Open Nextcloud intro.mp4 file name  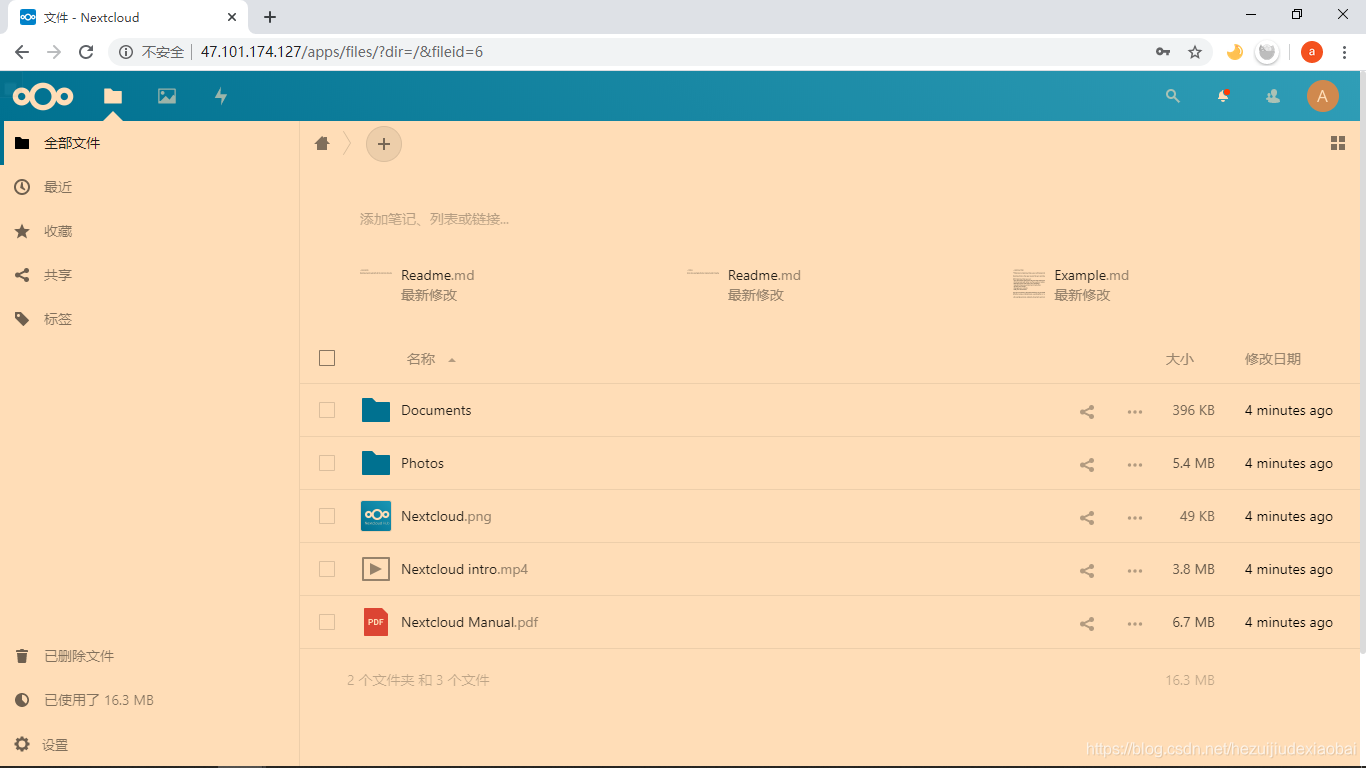[x=464, y=569]
